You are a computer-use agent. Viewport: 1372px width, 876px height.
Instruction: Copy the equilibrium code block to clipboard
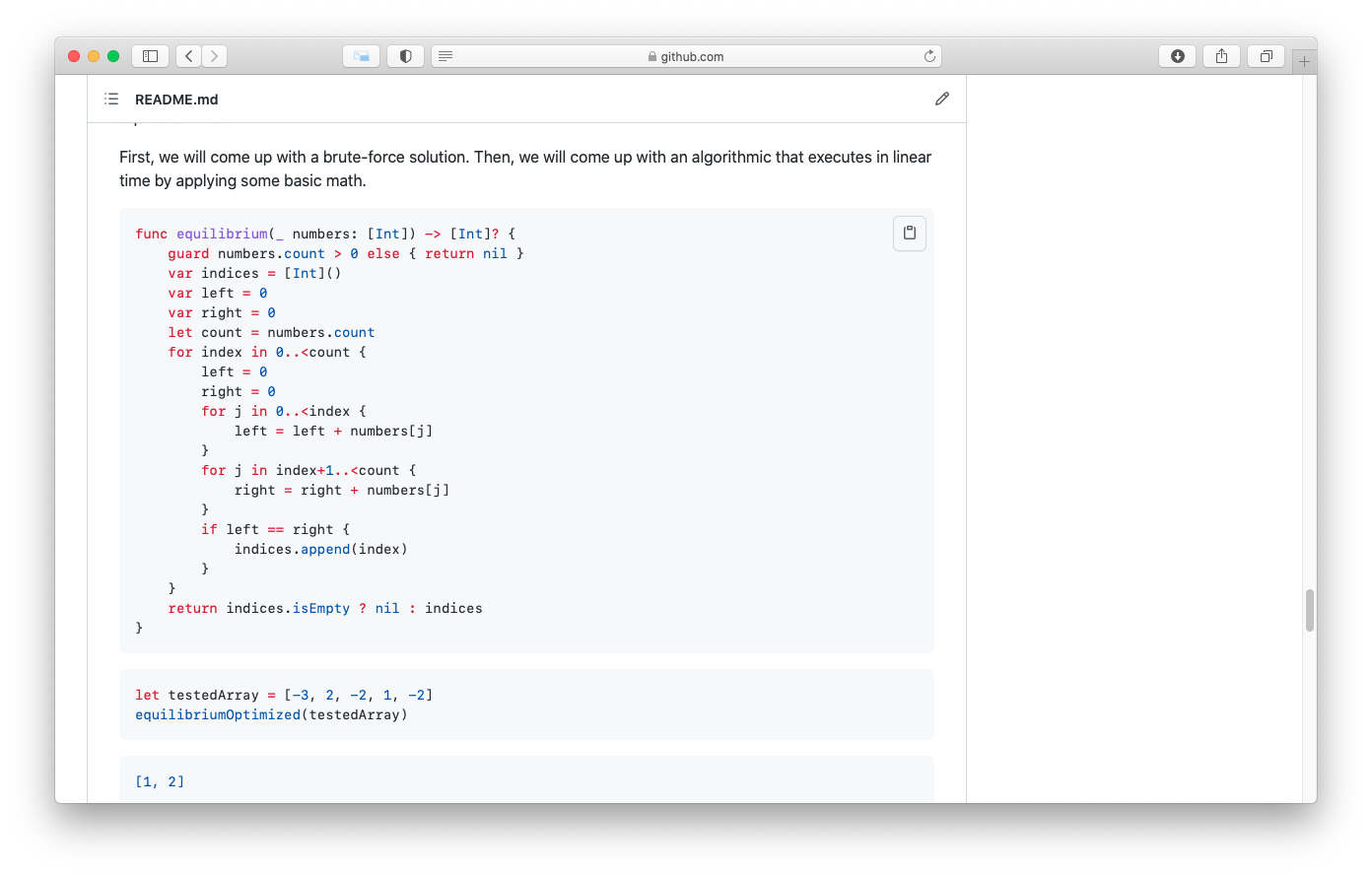[x=910, y=234]
